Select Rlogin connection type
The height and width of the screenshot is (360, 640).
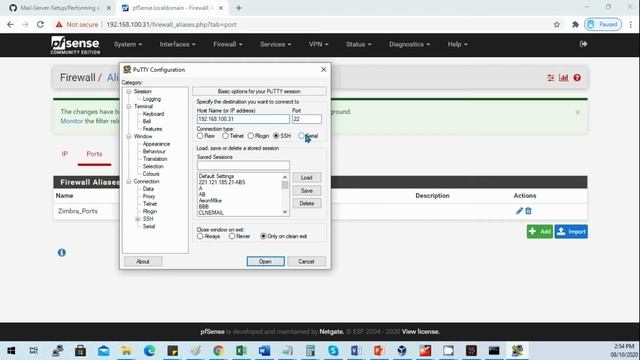click(251, 136)
